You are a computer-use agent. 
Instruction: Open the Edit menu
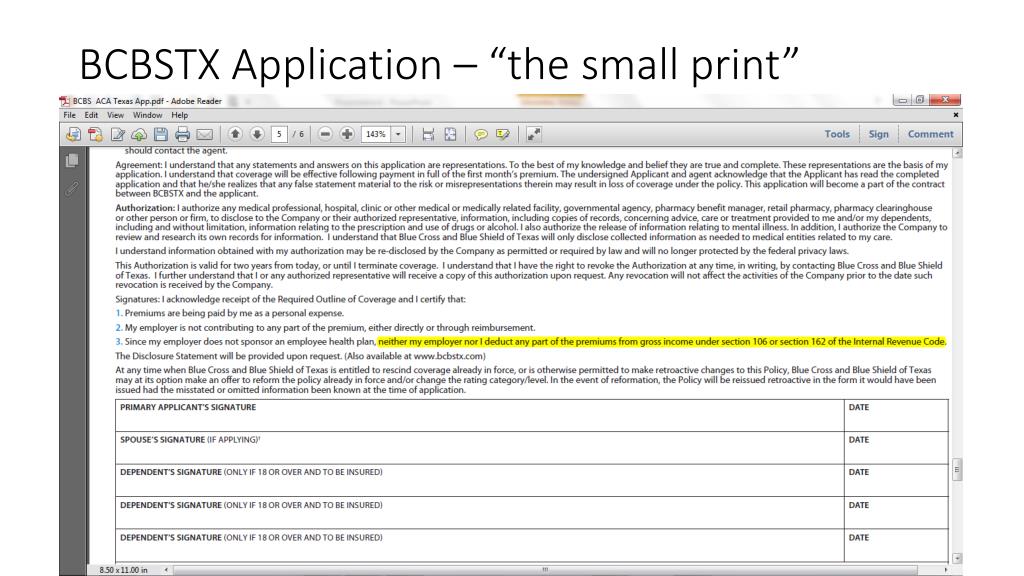[x=91, y=115]
